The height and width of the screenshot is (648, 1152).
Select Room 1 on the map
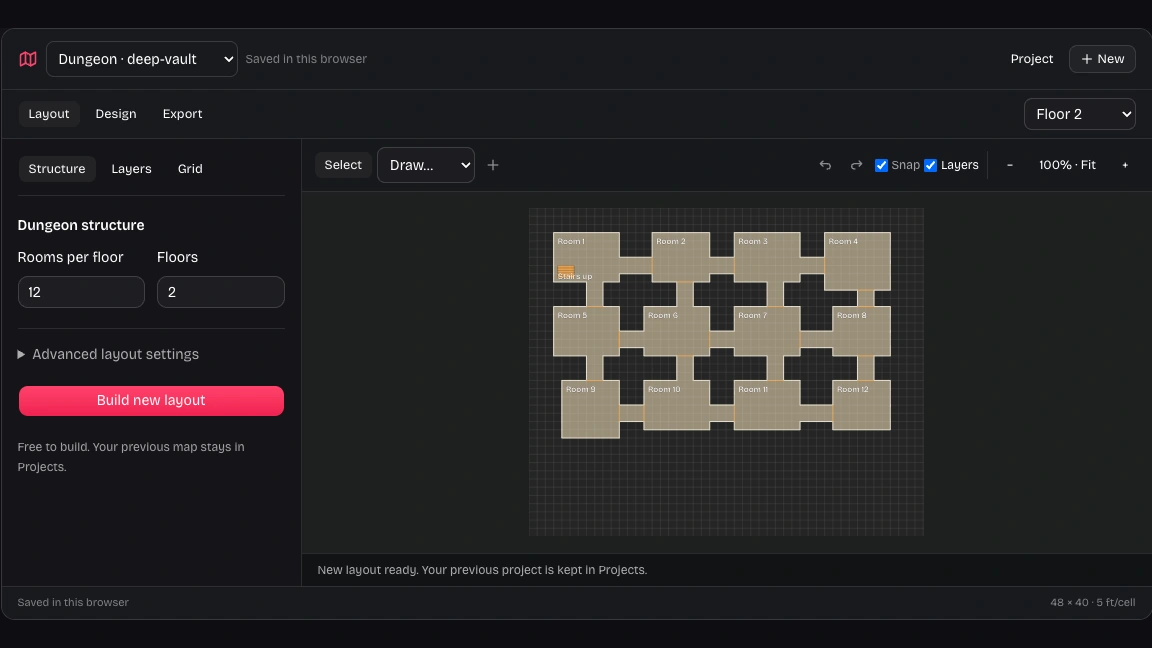coord(586,257)
